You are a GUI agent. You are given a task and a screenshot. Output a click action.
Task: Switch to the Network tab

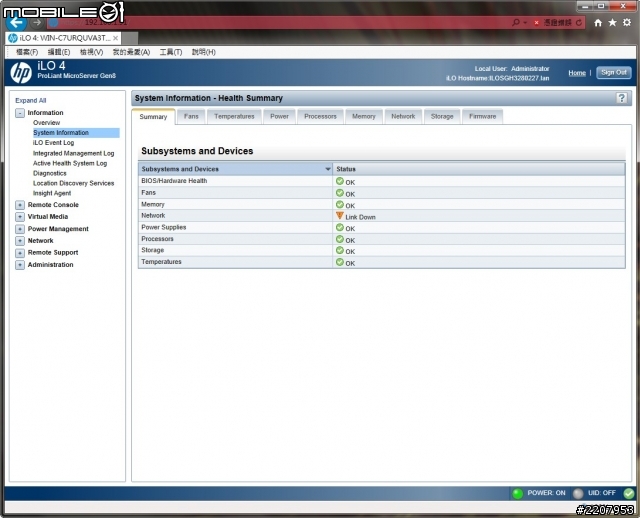403,116
